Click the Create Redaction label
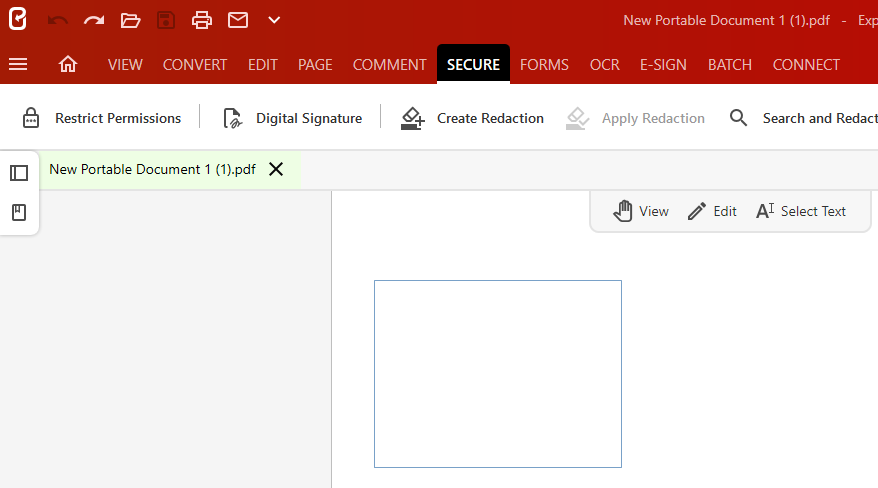Image resolution: width=878 pixels, height=488 pixels. tap(491, 119)
